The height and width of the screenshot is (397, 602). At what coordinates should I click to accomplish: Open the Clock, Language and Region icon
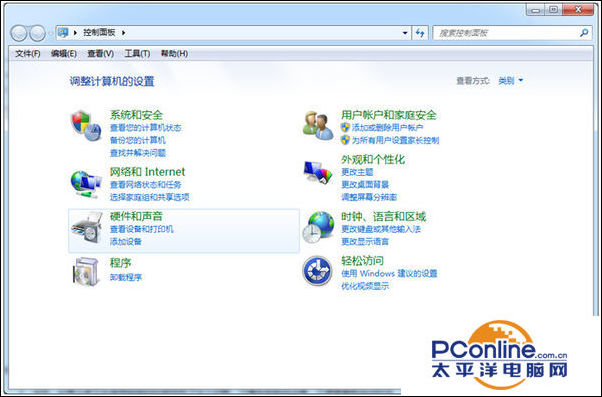(318, 227)
